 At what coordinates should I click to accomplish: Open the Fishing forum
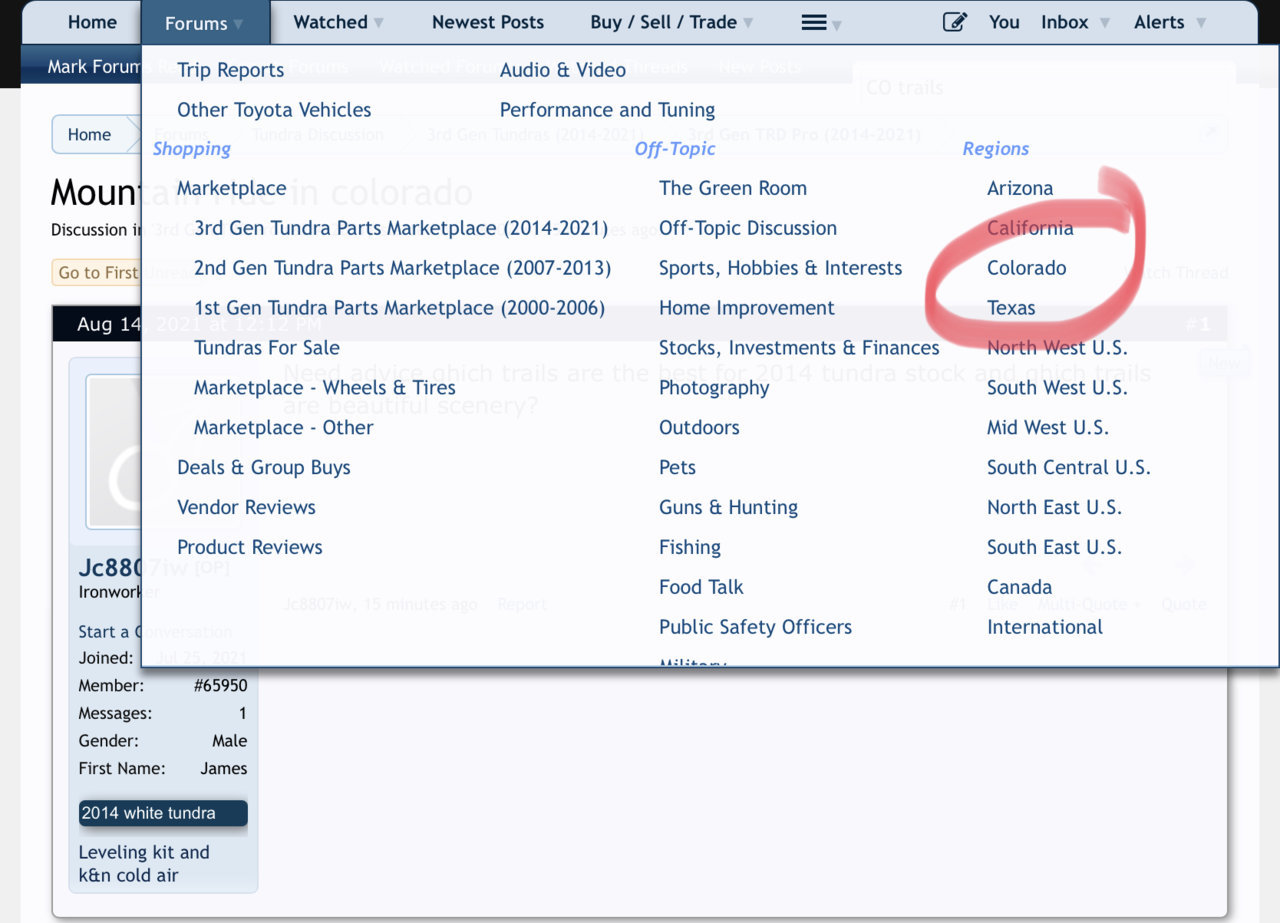[x=690, y=548]
